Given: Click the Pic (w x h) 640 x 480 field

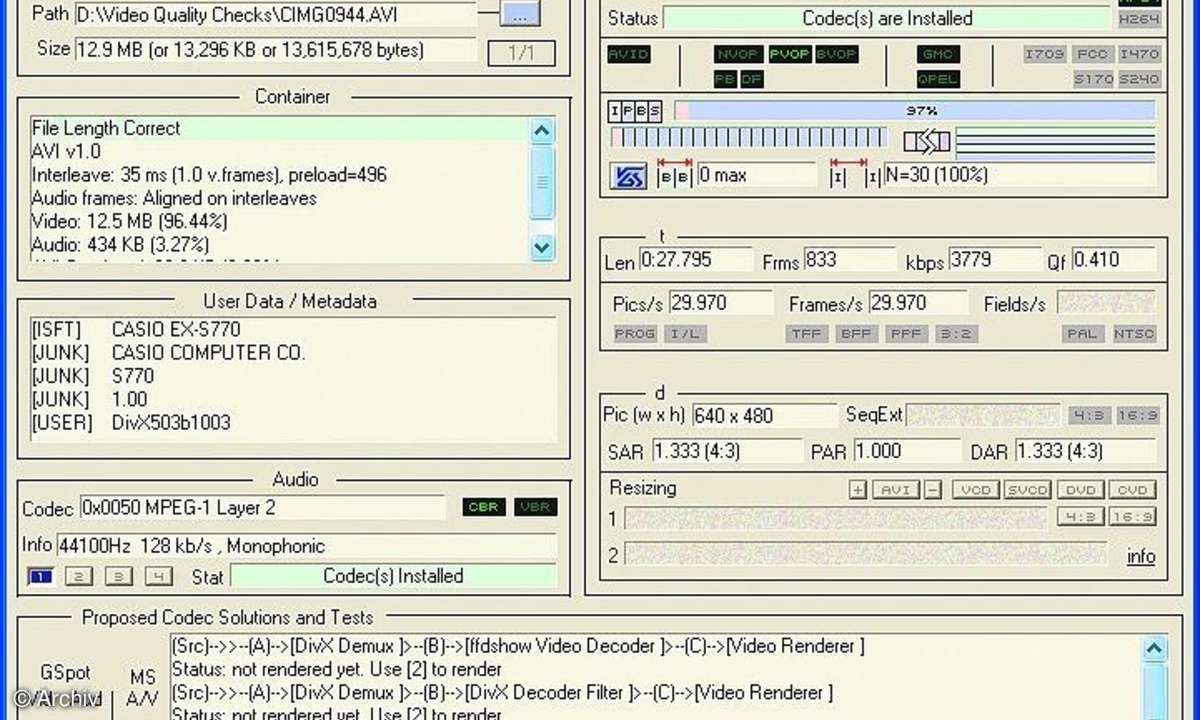Looking at the screenshot, I should point(764,416).
